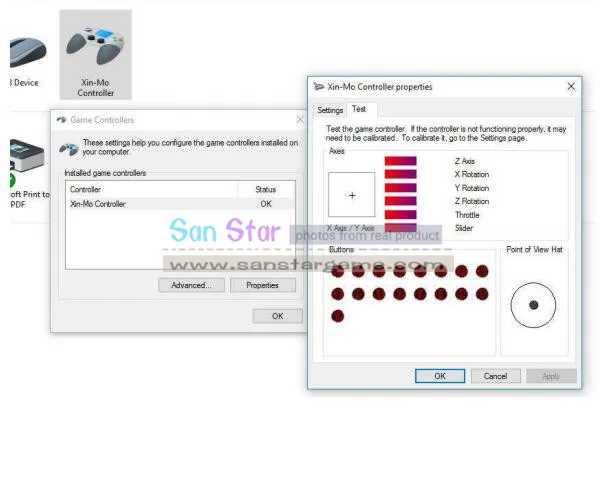Click the Point of View Hat indicator
615x488 pixels.
click(x=533, y=305)
